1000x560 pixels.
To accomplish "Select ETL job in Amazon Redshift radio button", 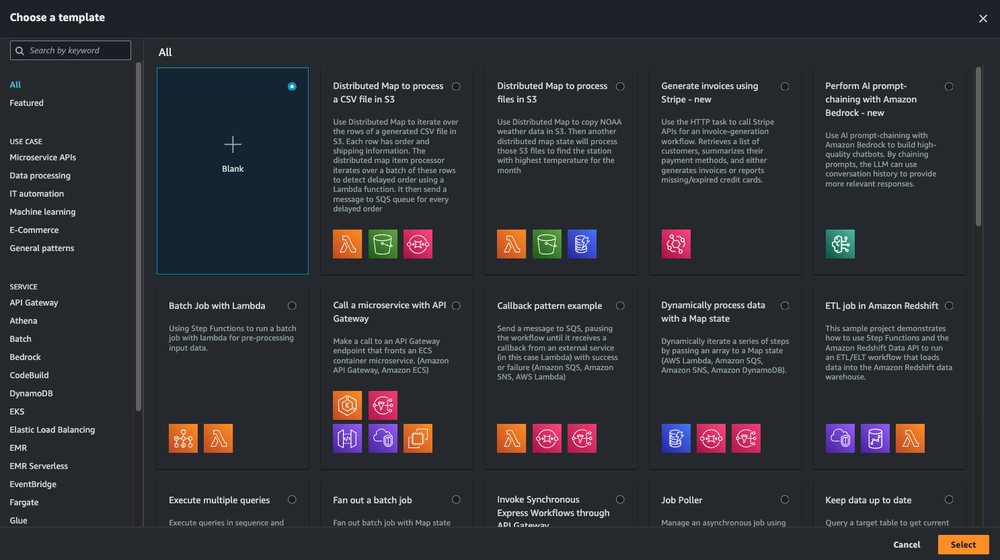I will click(949, 306).
